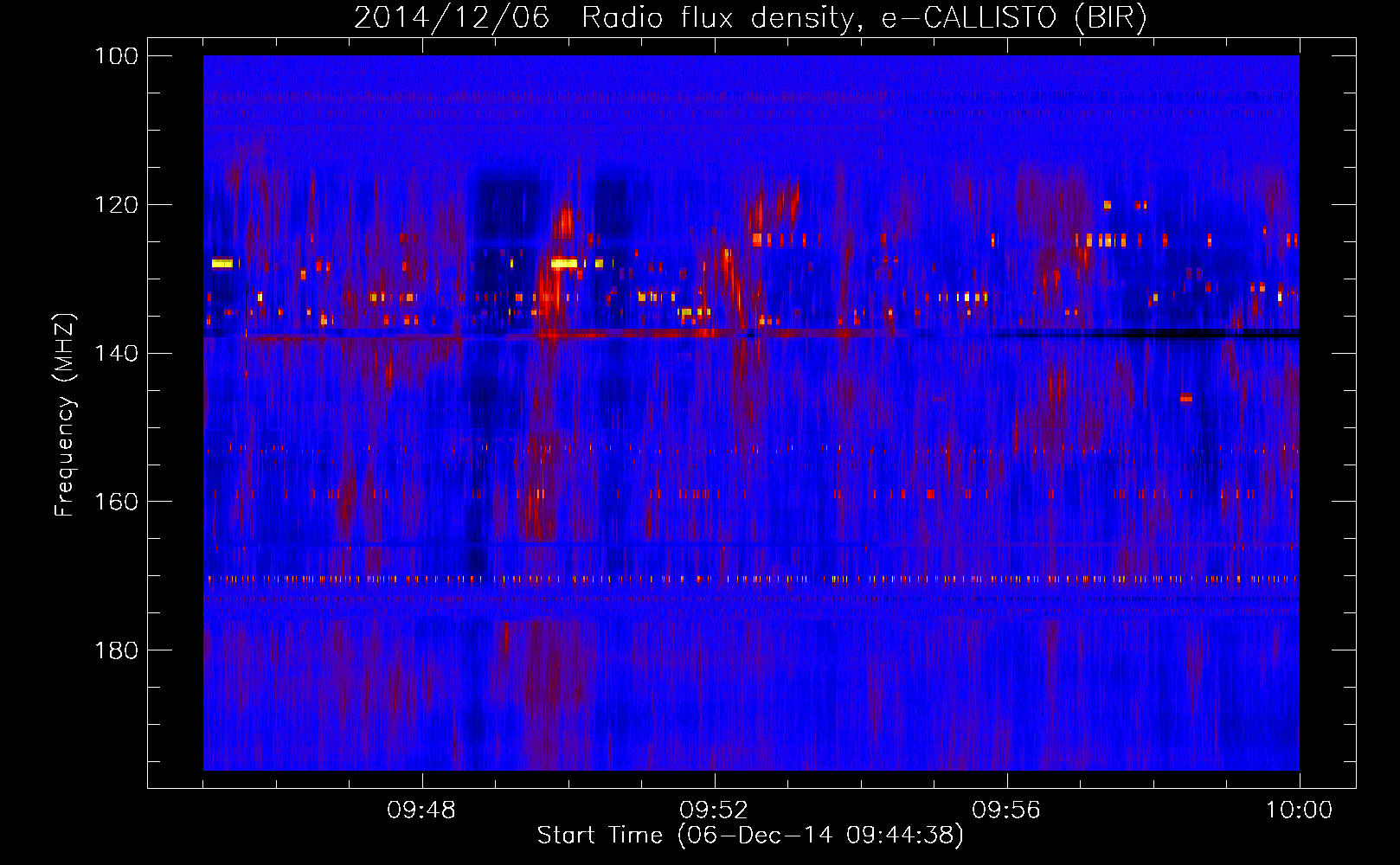Image resolution: width=1400 pixels, height=865 pixels.
Task: Click the 'Frequency (MHZ)' axis label
Action: [x=65, y=415]
